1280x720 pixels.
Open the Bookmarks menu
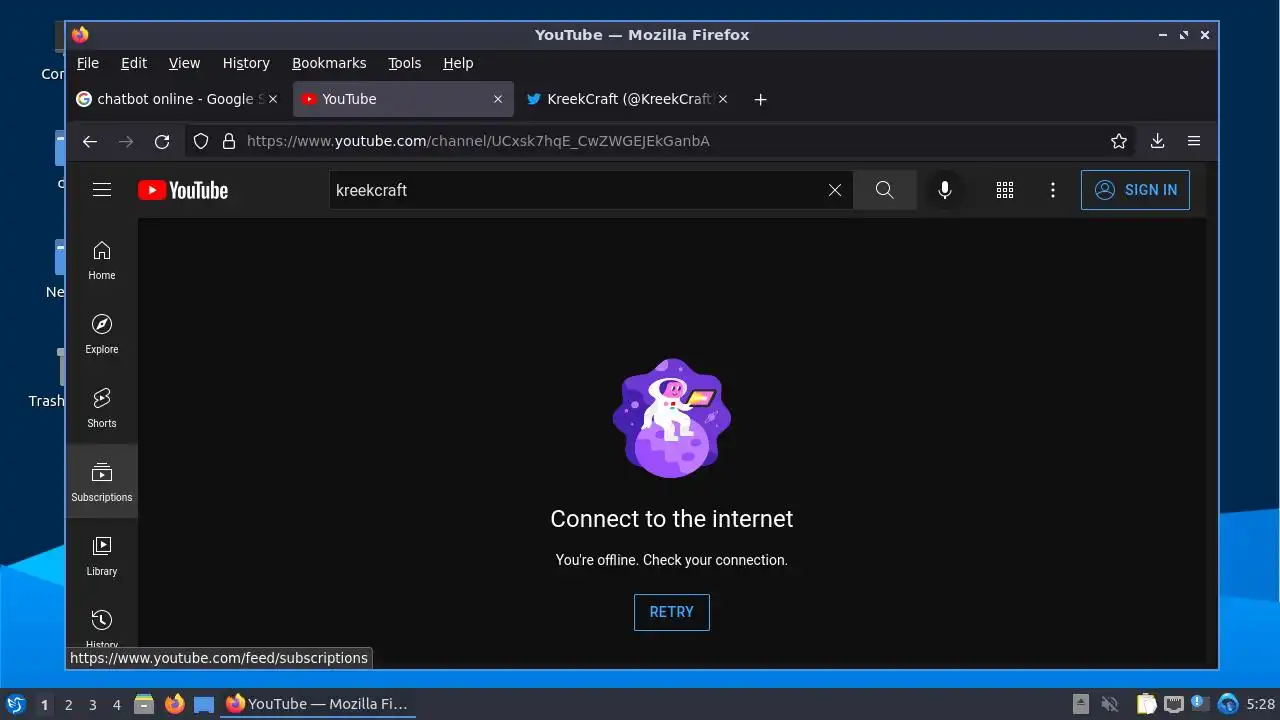pyautogui.click(x=329, y=63)
